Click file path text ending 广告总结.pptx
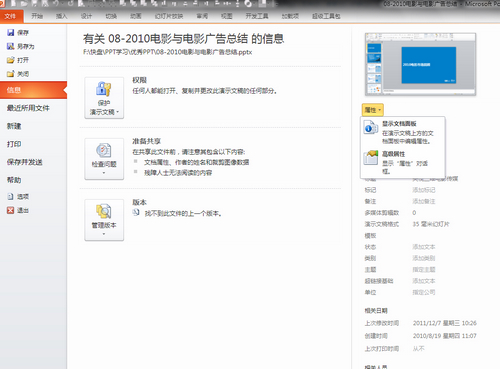500x369 pixels. coord(168,52)
